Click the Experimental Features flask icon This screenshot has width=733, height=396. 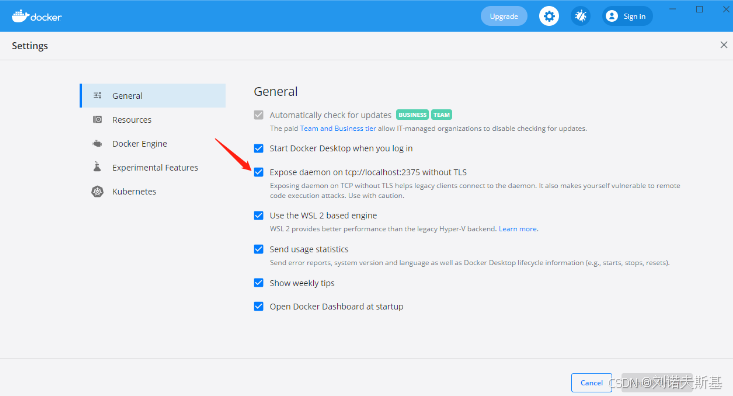[97, 167]
